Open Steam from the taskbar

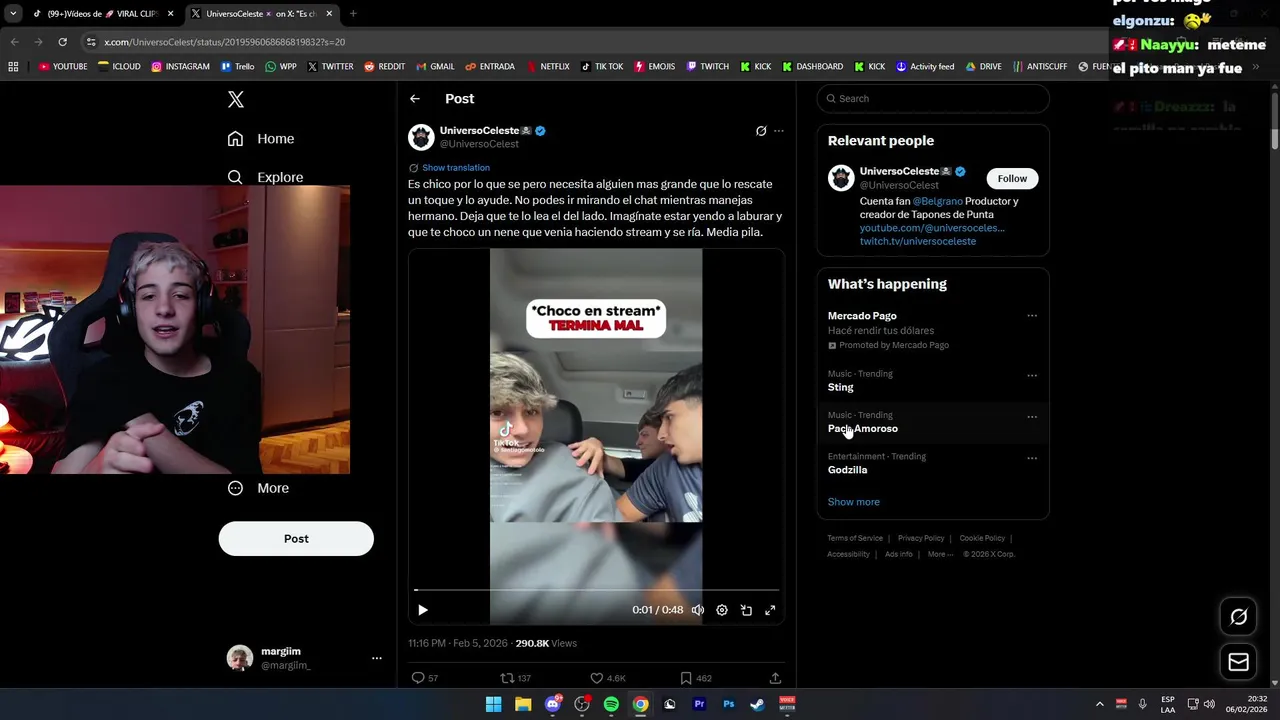click(x=757, y=704)
